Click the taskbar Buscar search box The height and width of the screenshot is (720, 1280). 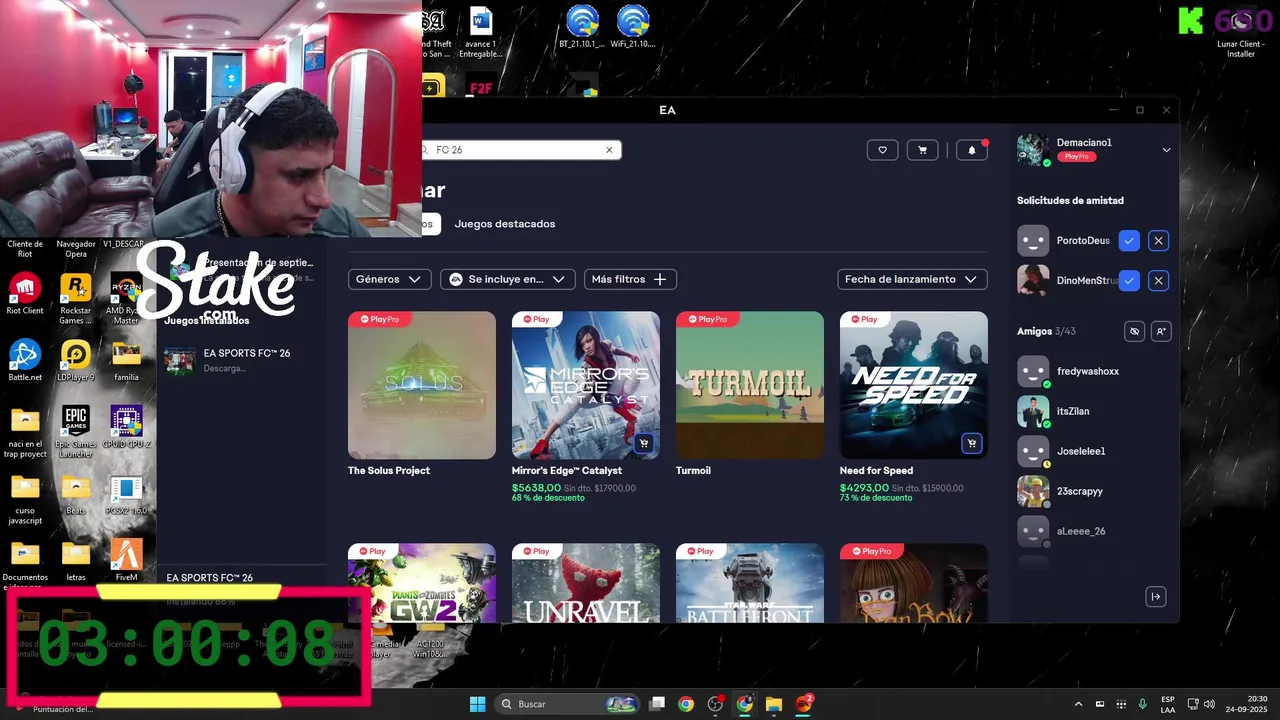[568, 704]
